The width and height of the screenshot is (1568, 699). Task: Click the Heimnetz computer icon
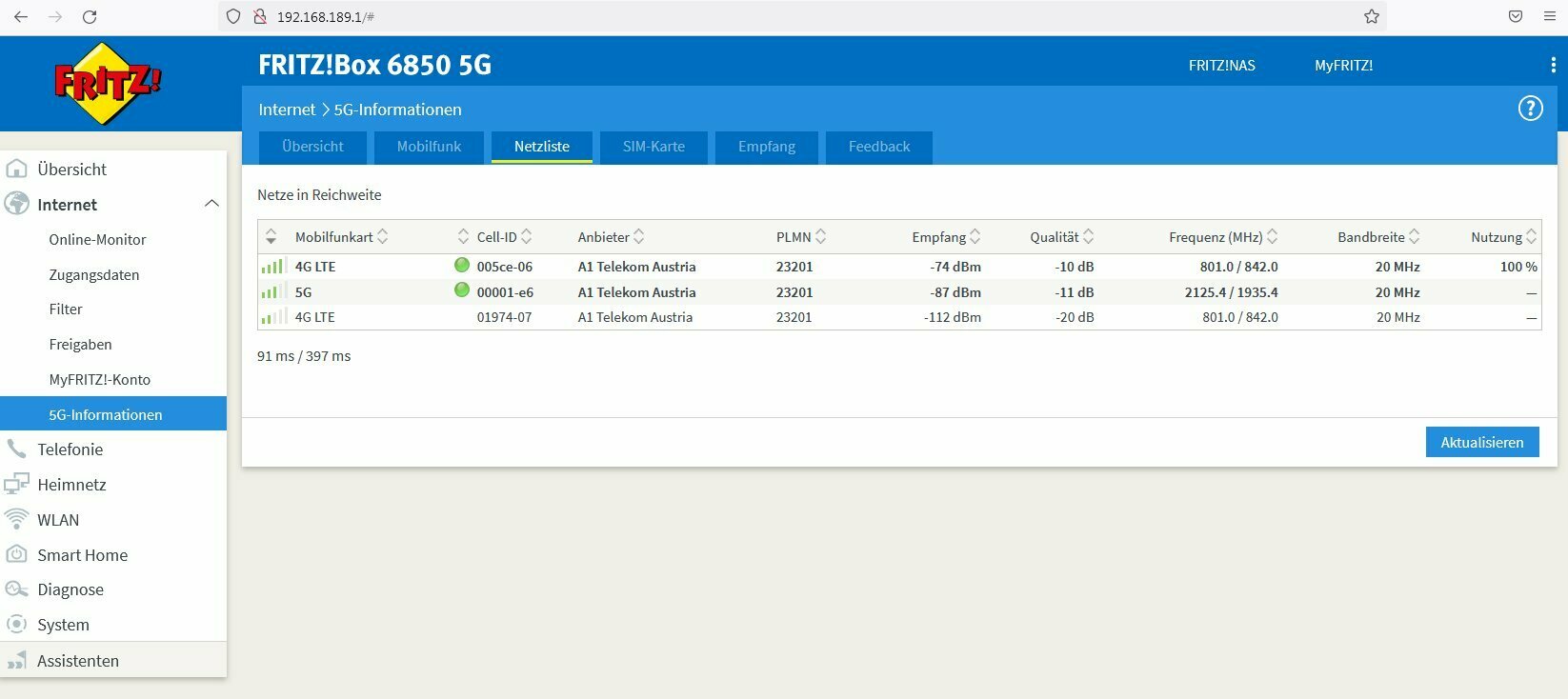16,484
